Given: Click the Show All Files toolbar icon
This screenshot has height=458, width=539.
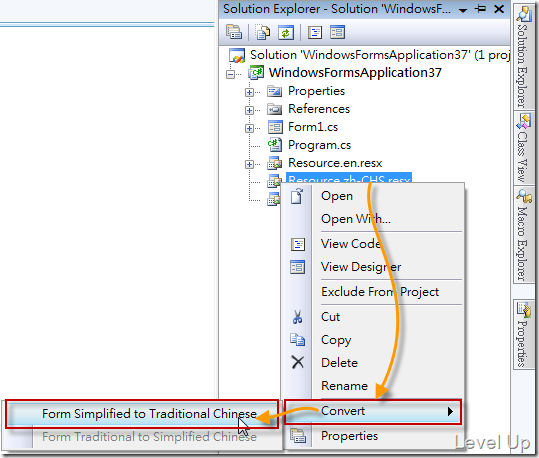Looking at the screenshot, I should click(263, 32).
